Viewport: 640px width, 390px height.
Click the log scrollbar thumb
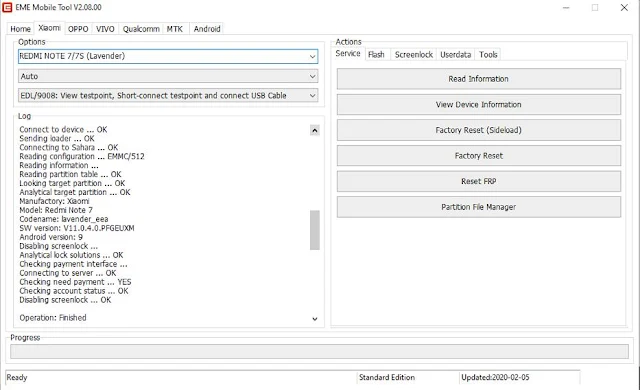tap(315, 230)
